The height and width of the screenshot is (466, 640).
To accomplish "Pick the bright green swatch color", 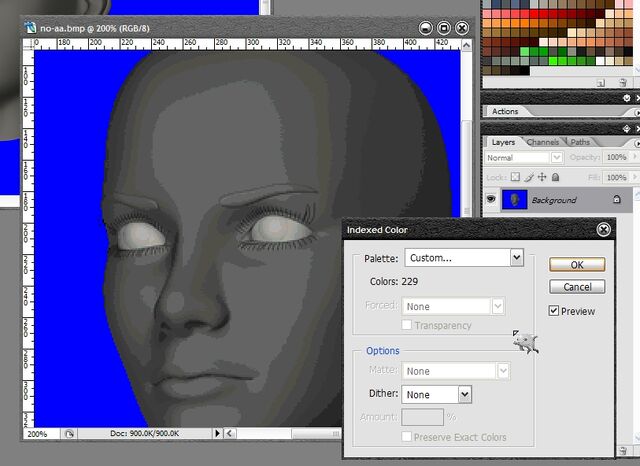I will click(x=553, y=61).
